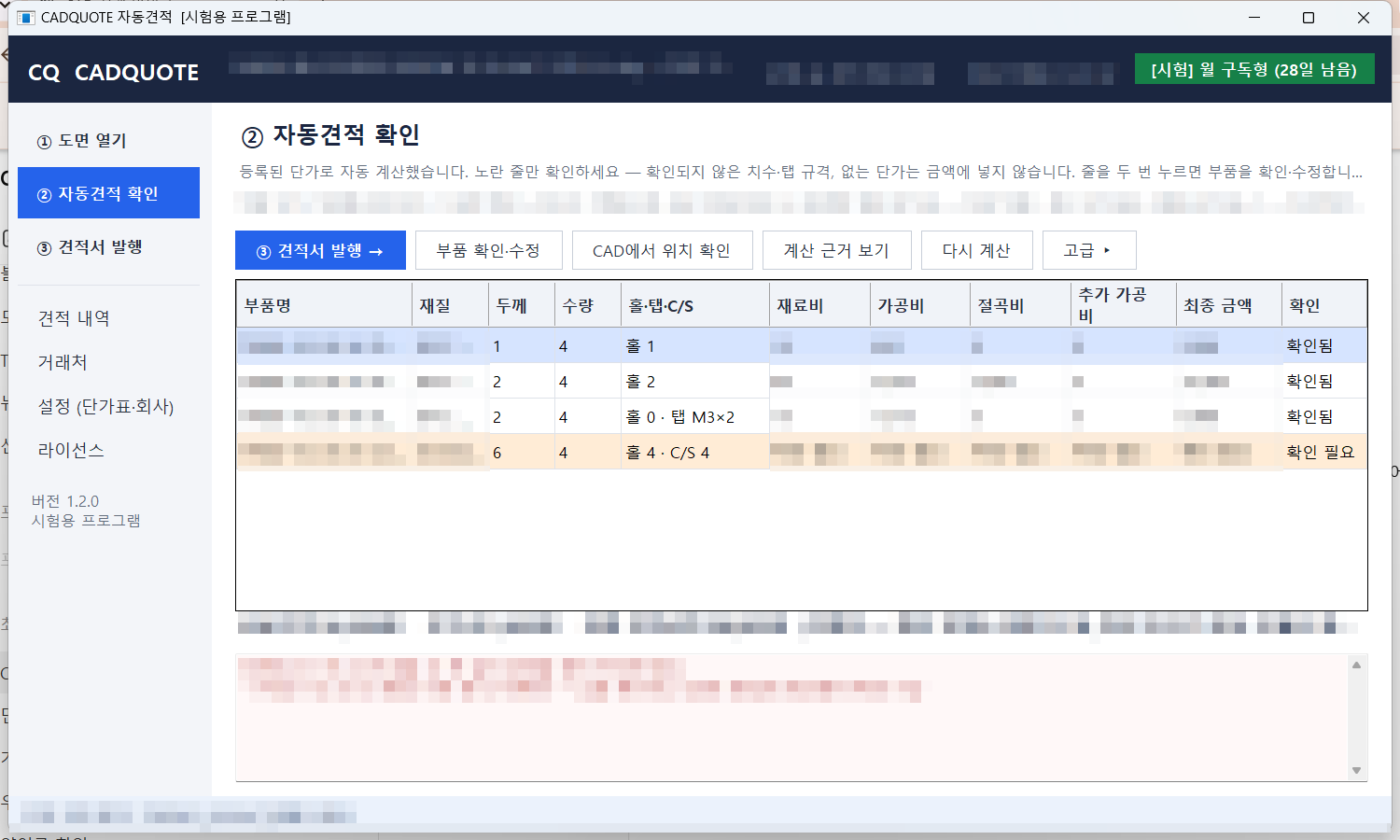Viewport: 1400px width, 840px height.
Task: Expand the 고급 dropdown menu
Action: 1089,250
